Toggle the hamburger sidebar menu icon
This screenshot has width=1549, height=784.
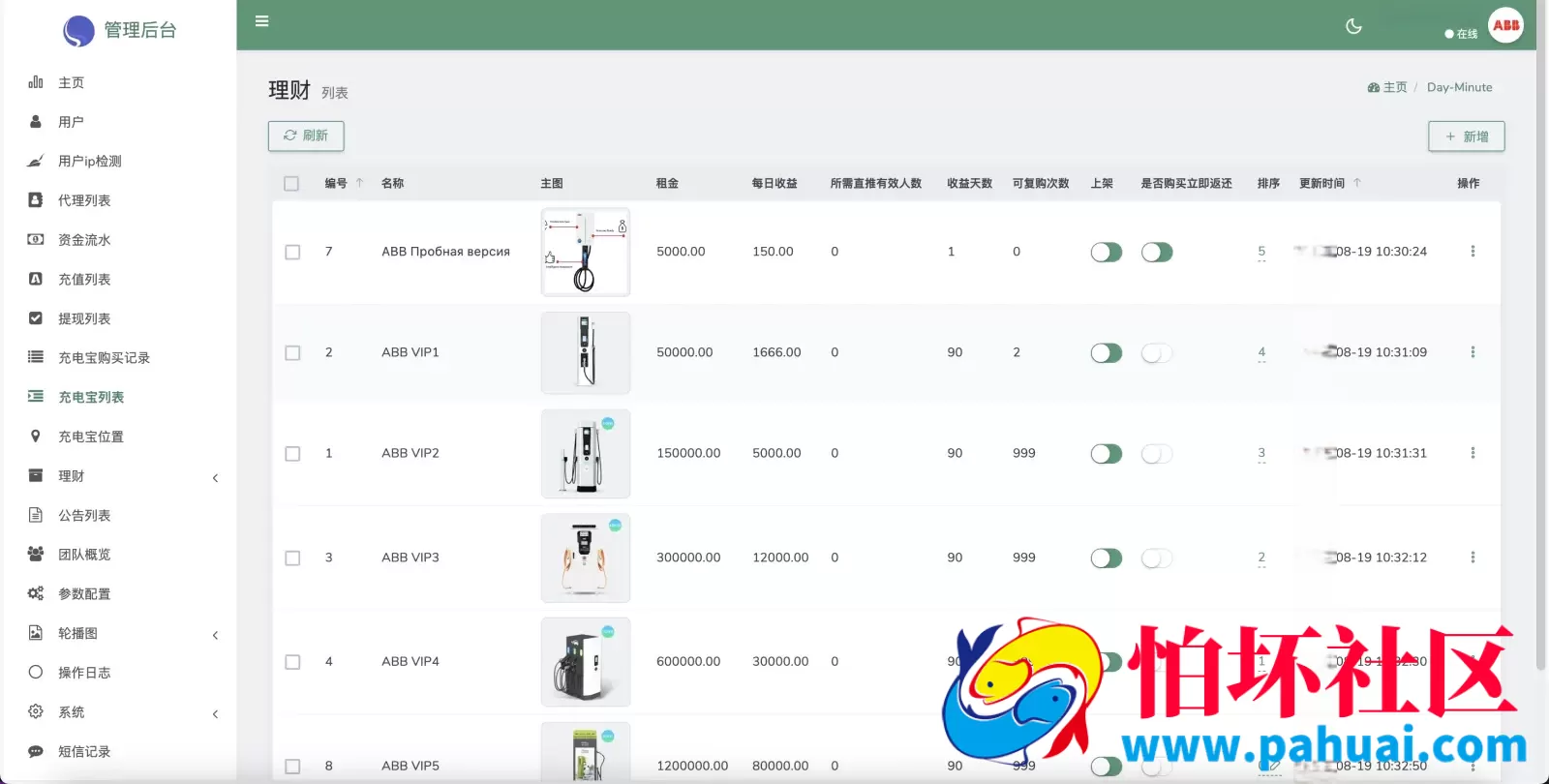pyautogui.click(x=261, y=21)
